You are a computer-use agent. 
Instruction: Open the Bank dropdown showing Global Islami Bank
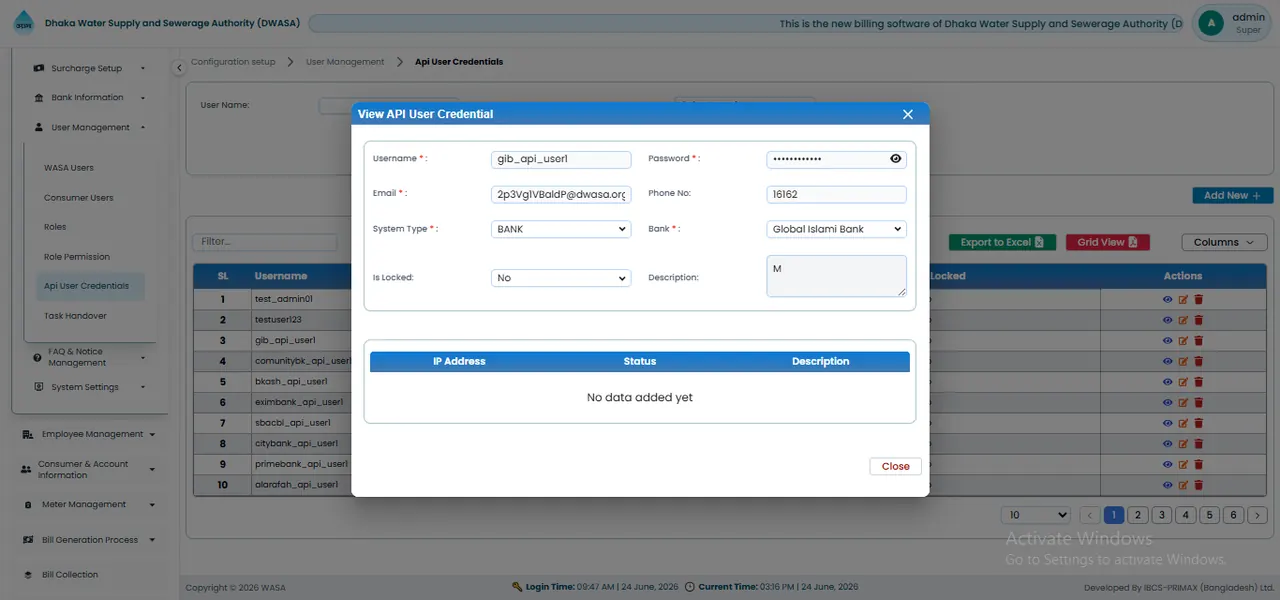click(836, 229)
